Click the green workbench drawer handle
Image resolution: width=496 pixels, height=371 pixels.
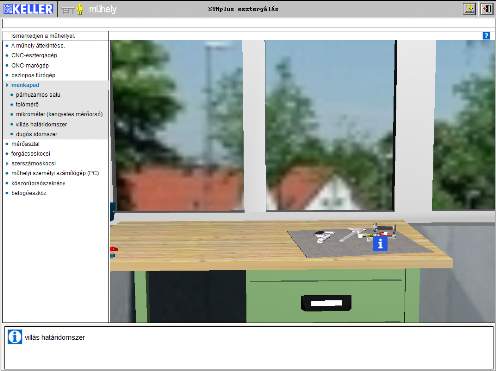(x=326, y=303)
